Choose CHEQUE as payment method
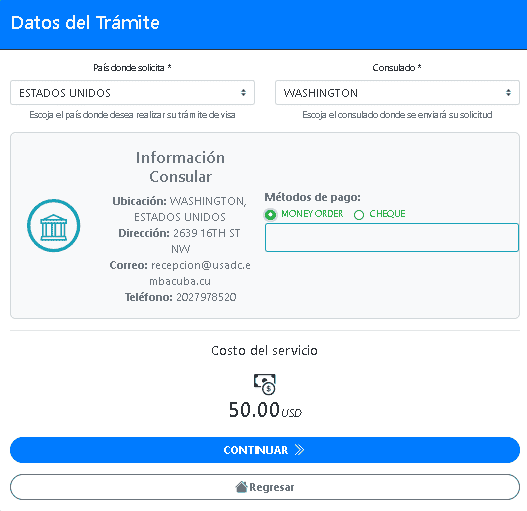Viewport: 527px width, 511px height. tap(359, 215)
